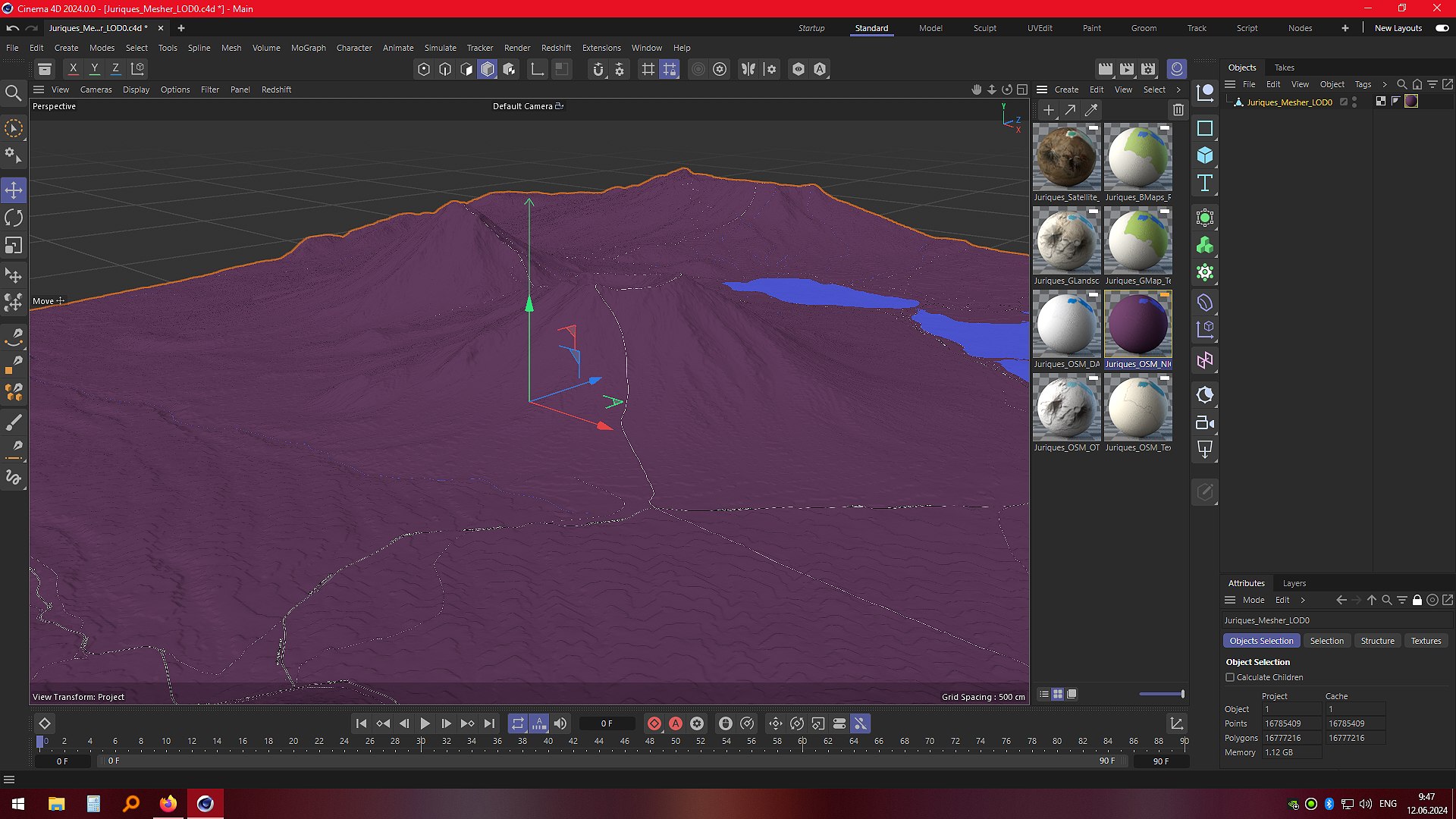The width and height of the screenshot is (1456, 819).
Task: Create new material with plus icon
Action: pos(1049,110)
